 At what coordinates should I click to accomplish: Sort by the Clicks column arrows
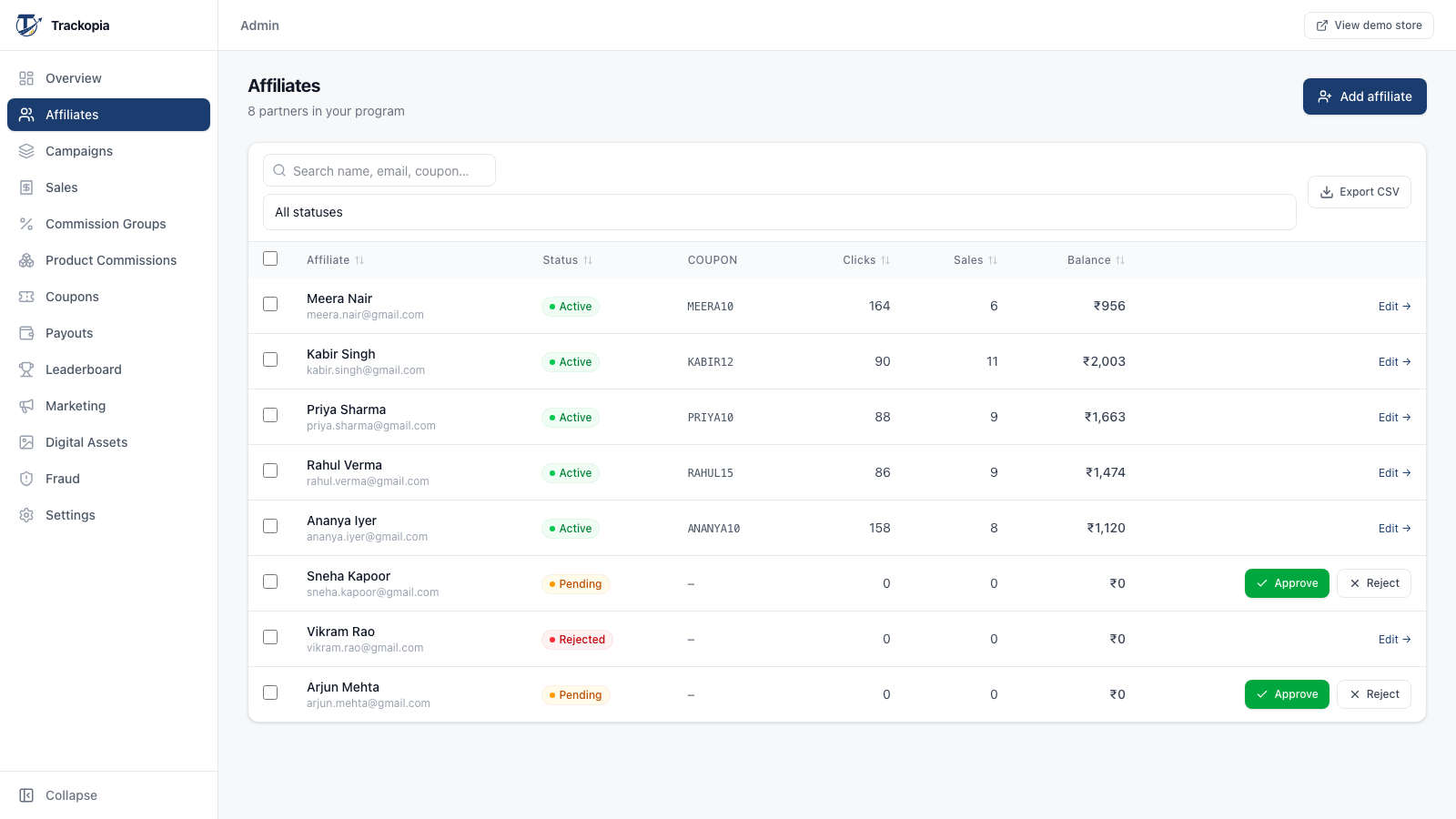[885, 260]
